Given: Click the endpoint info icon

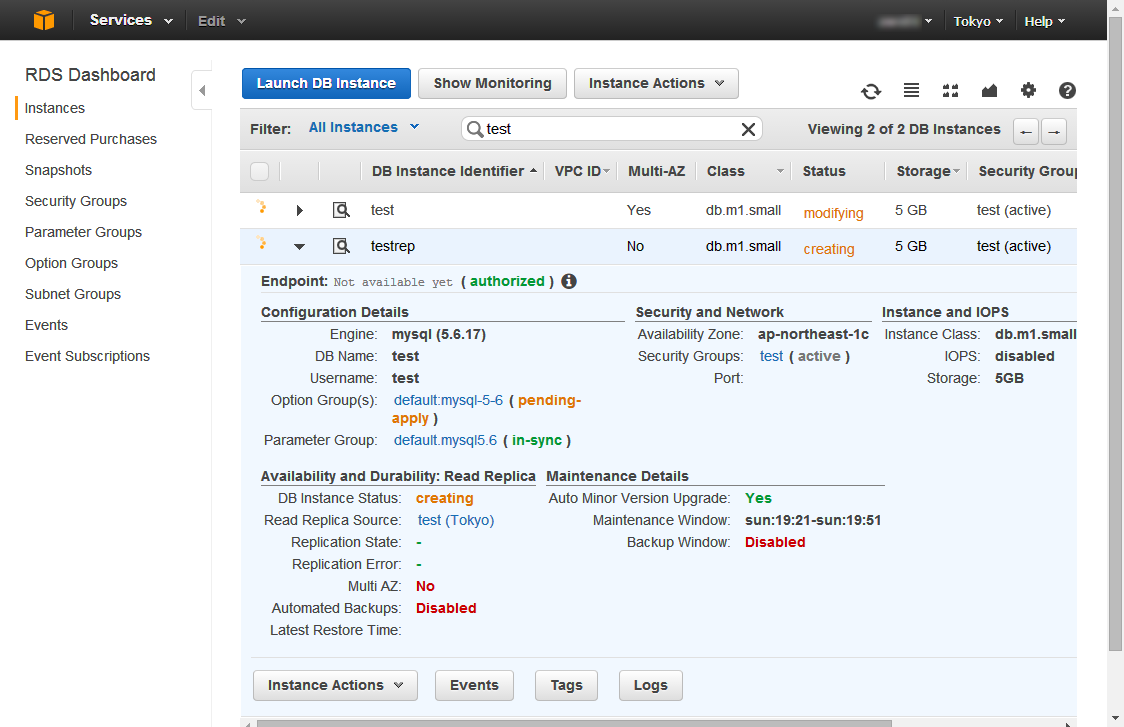Looking at the screenshot, I should [x=569, y=281].
